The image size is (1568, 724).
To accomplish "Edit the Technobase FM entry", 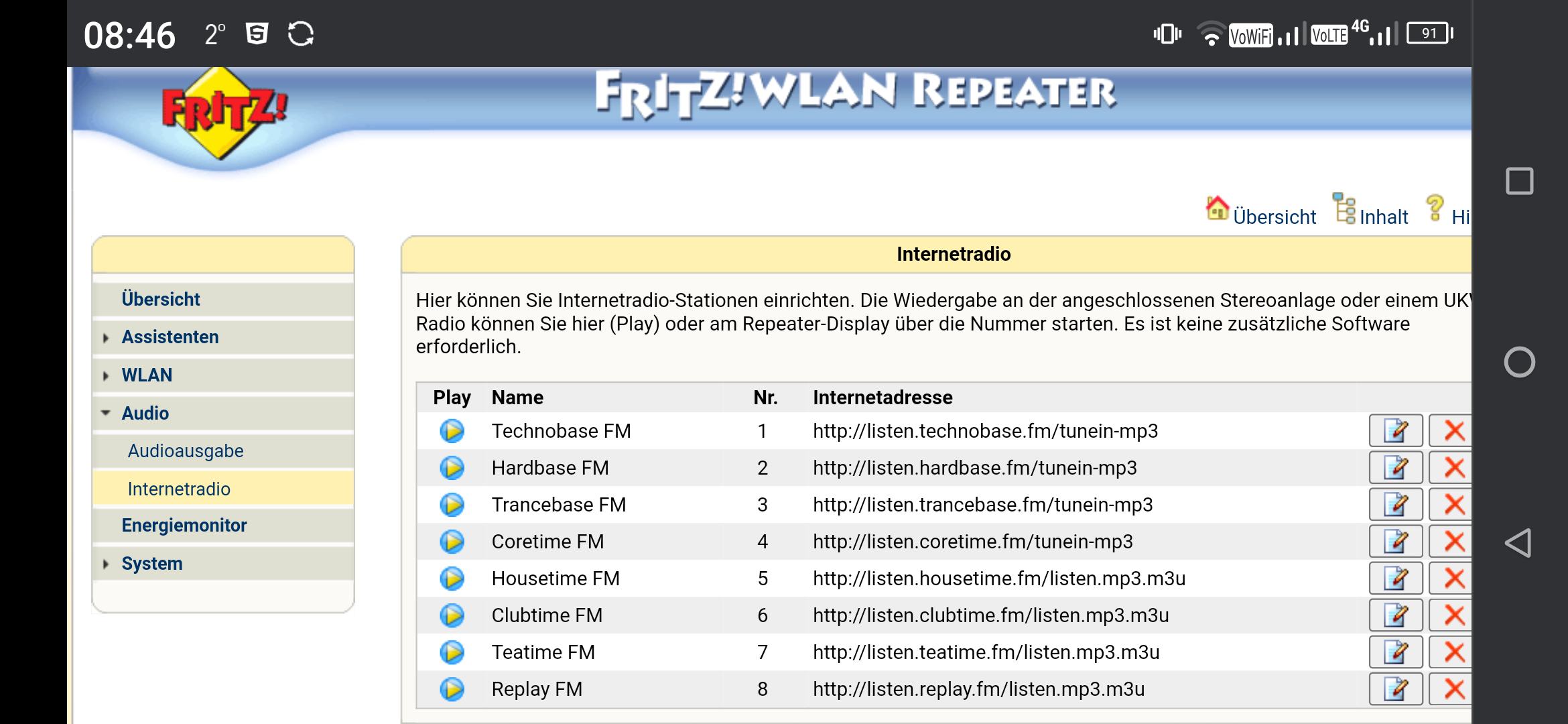I will coord(1396,431).
